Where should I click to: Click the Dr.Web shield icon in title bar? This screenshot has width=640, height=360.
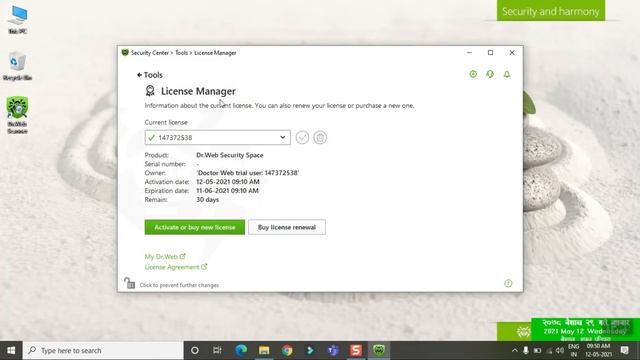tap(125, 53)
